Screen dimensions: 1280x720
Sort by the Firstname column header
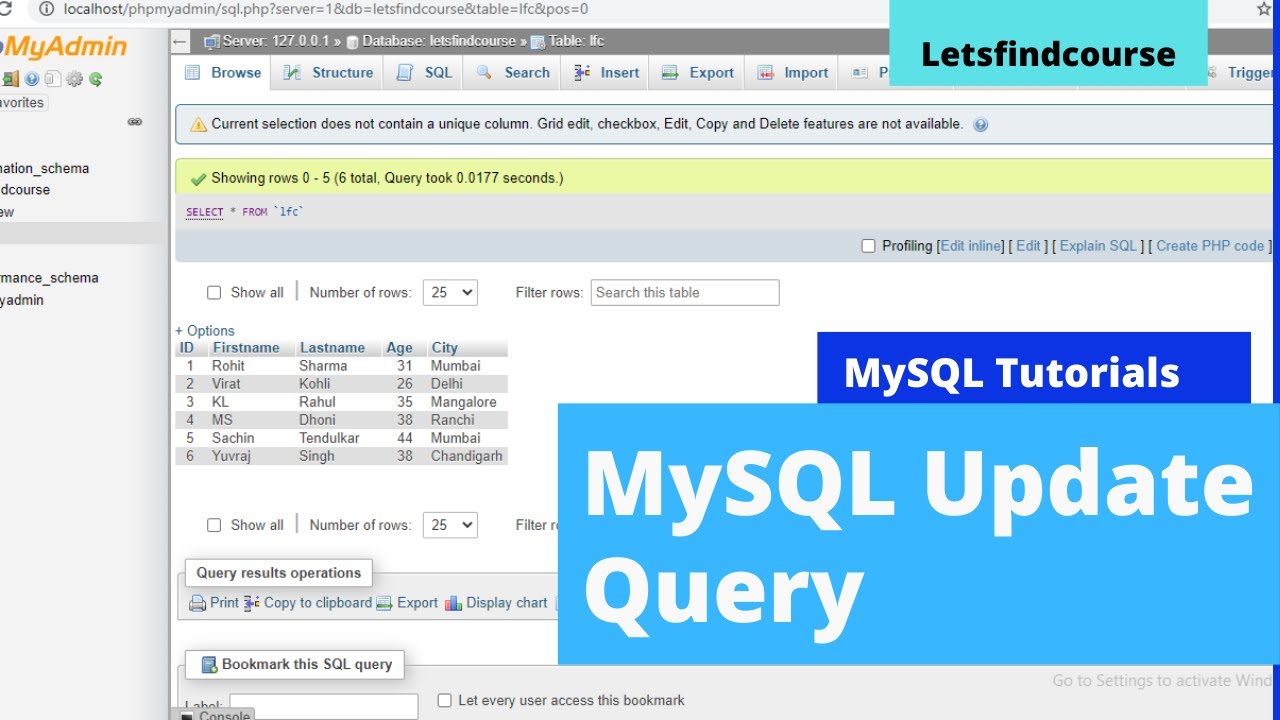click(246, 348)
